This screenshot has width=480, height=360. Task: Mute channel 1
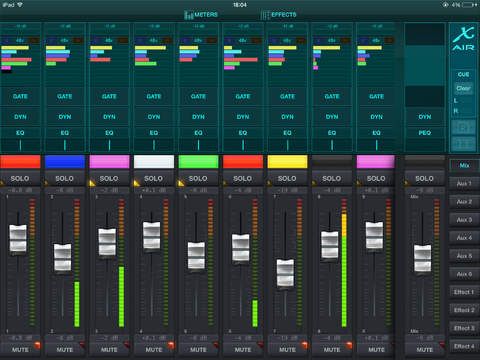click(20, 350)
